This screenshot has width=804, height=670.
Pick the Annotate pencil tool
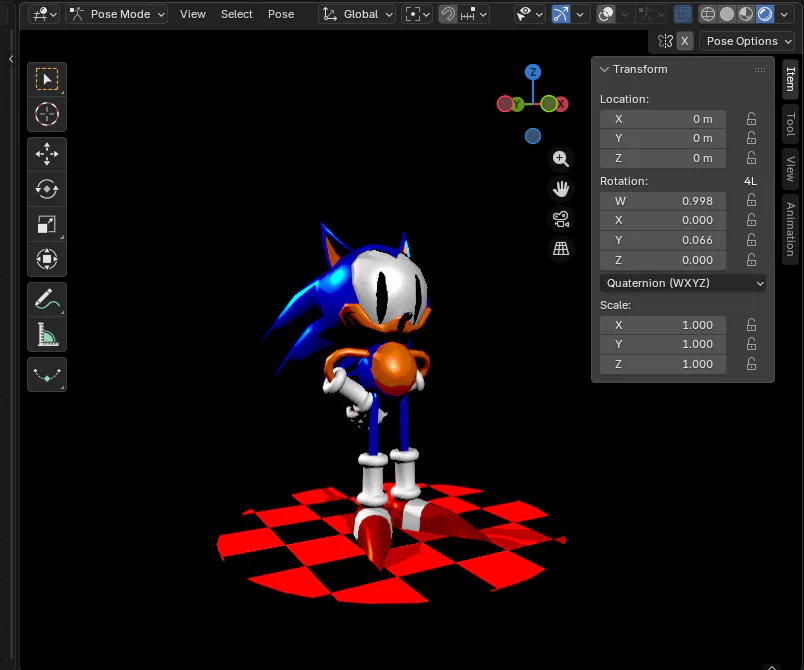[47, 299]
